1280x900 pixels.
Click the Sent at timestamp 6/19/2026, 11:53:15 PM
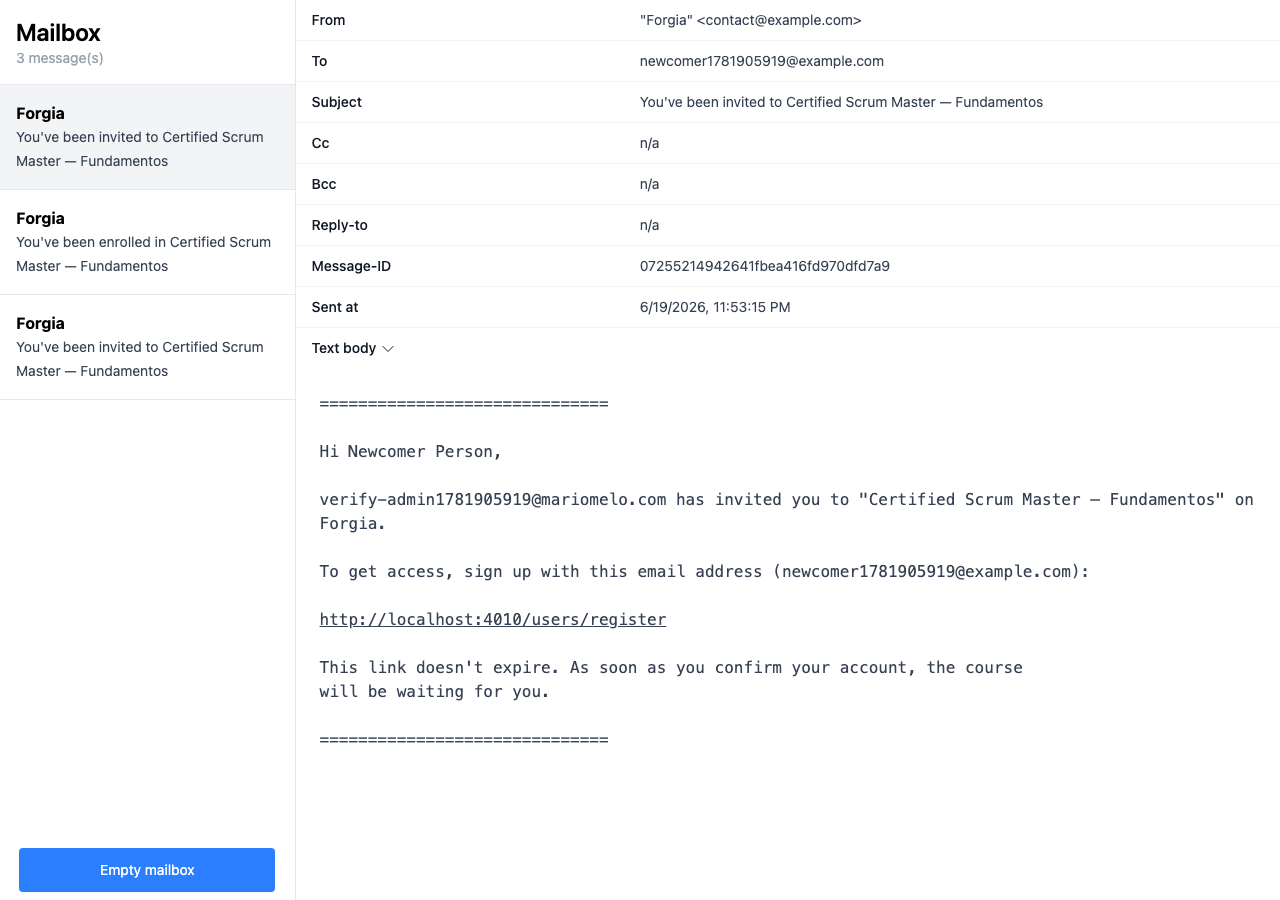point(715,307)
